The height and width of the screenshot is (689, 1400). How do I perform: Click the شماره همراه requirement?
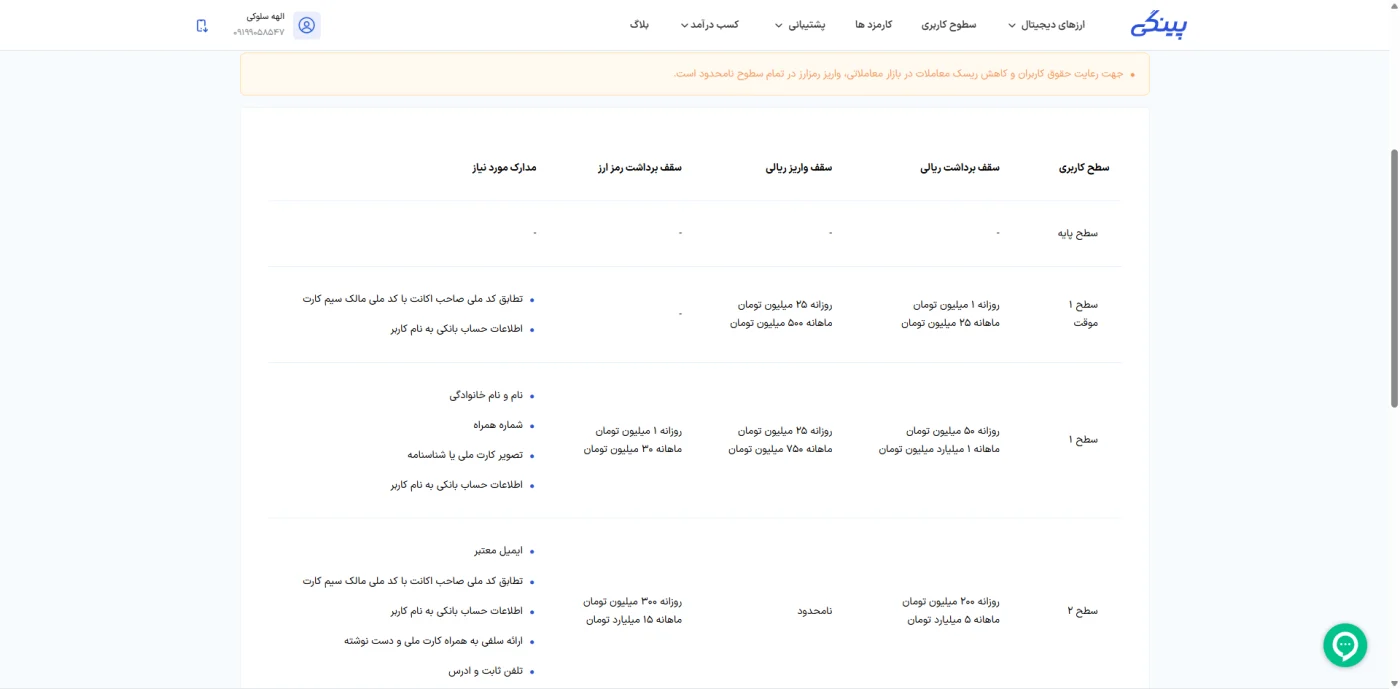click(x=498, y=425)
